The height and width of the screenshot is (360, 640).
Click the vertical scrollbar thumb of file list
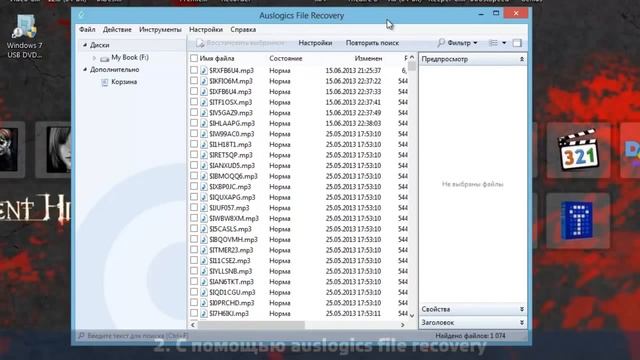411,66
